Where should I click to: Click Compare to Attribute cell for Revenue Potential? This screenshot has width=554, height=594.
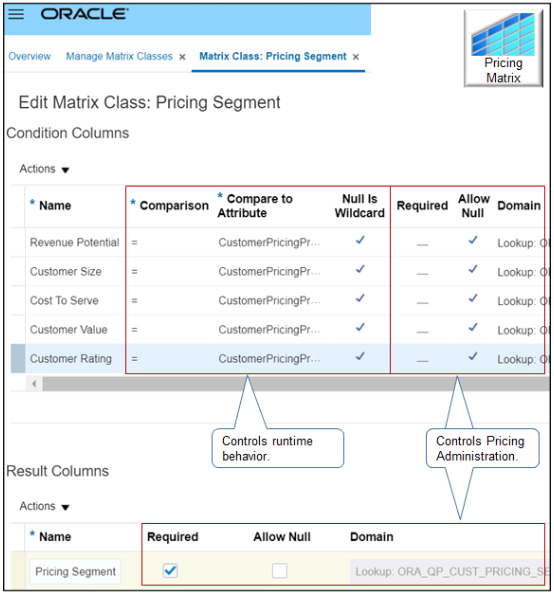point(269,242)
